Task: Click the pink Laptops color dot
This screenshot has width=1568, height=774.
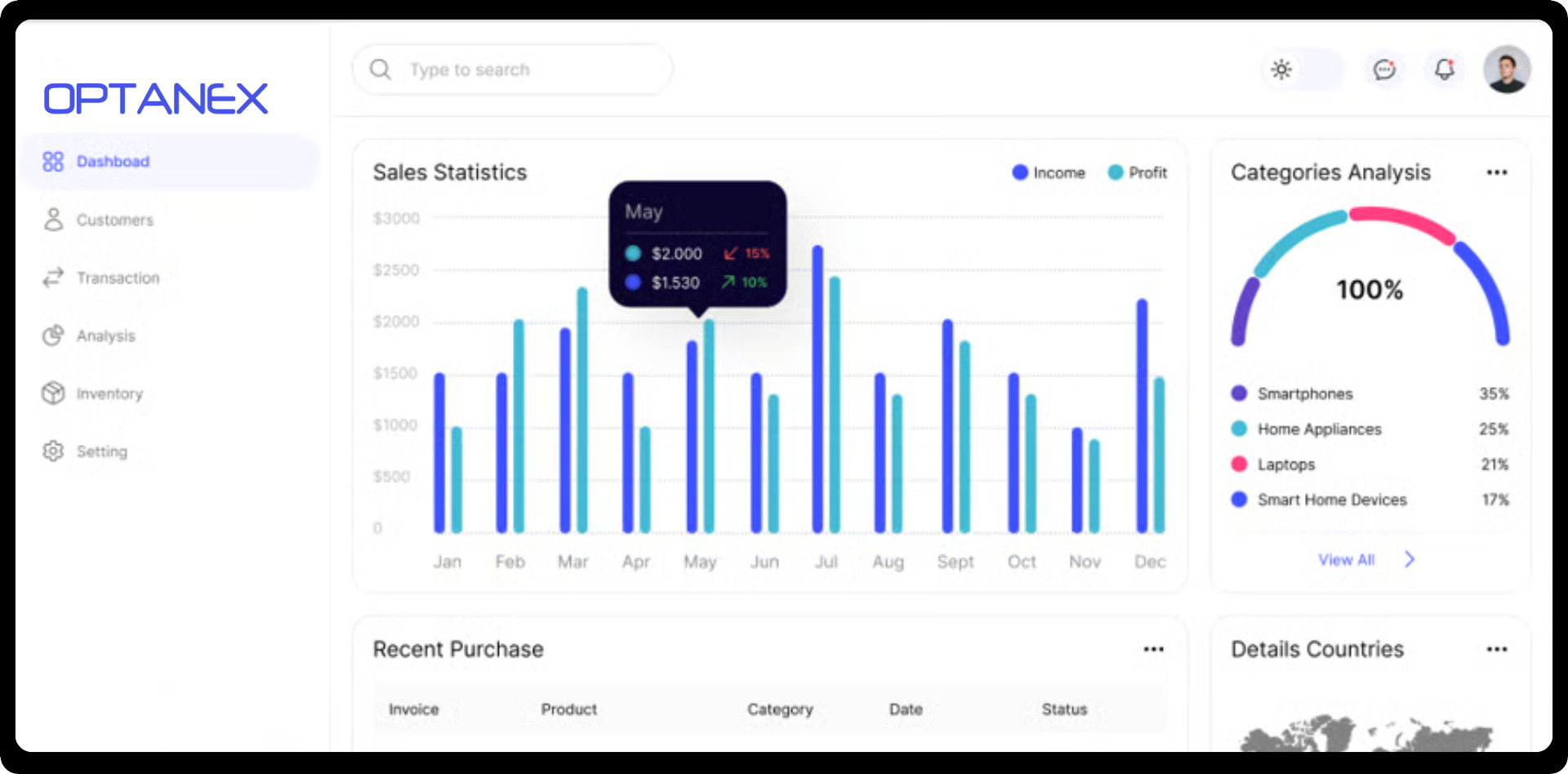Action: coord(1239,465)
